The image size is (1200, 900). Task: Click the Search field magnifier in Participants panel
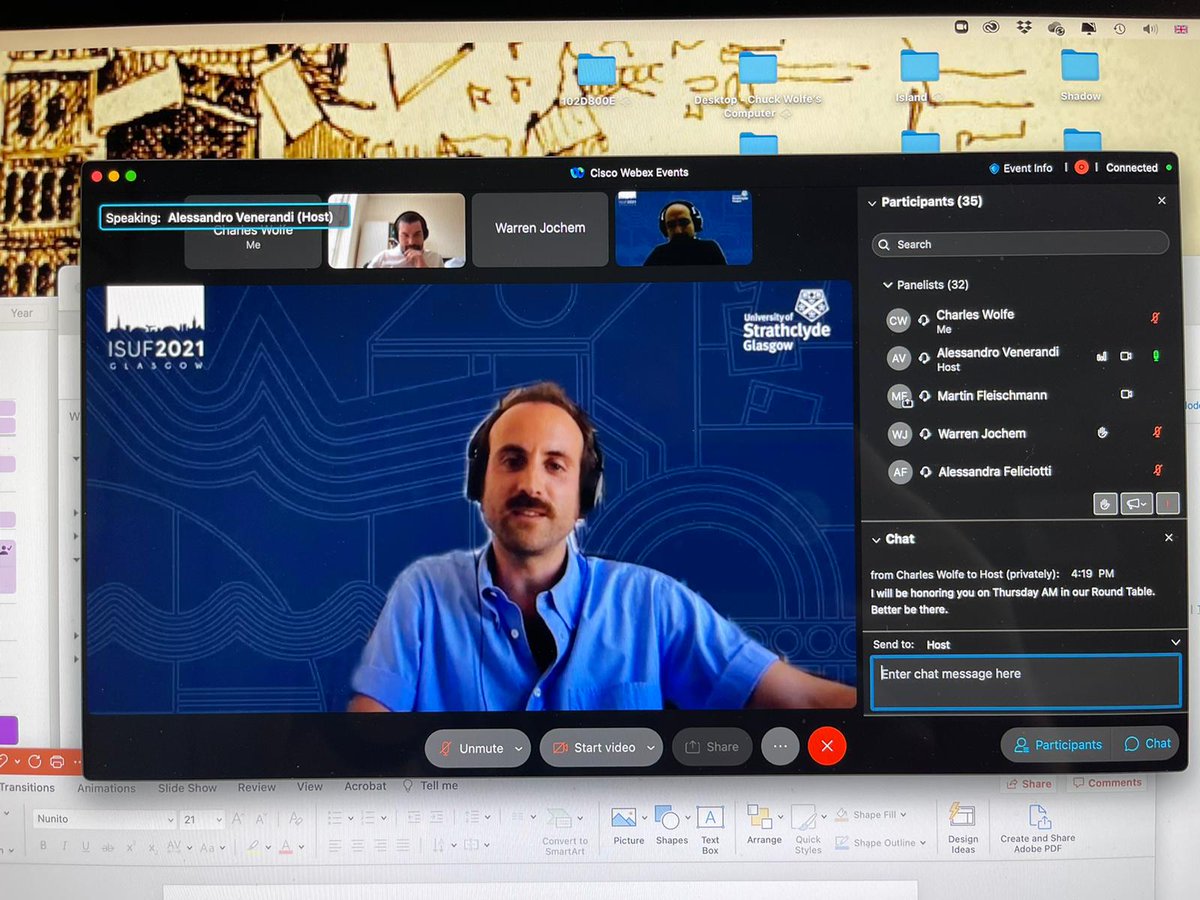(884, 244)
